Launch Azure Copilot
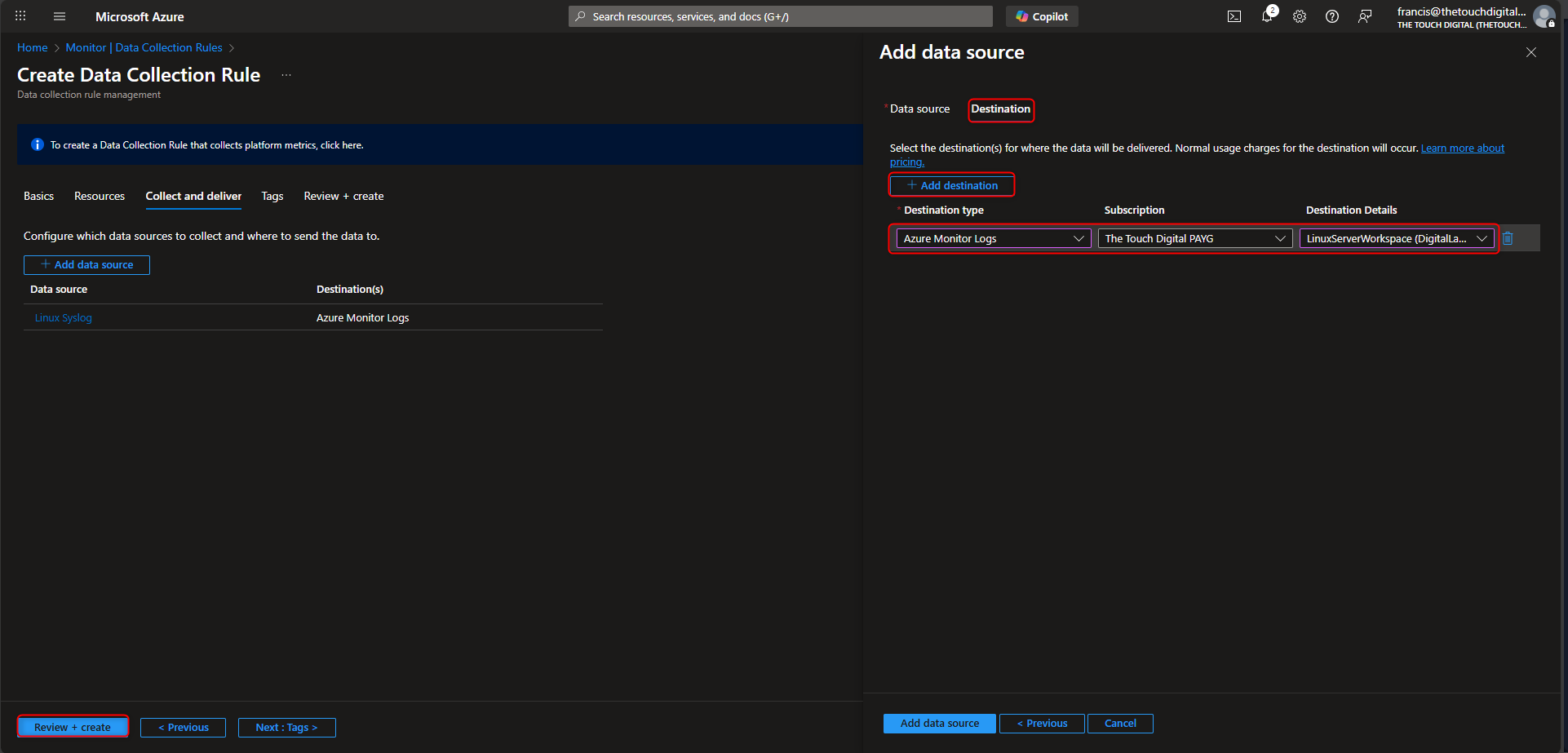Screen dimensions: 1568x753 [1042, 16]
